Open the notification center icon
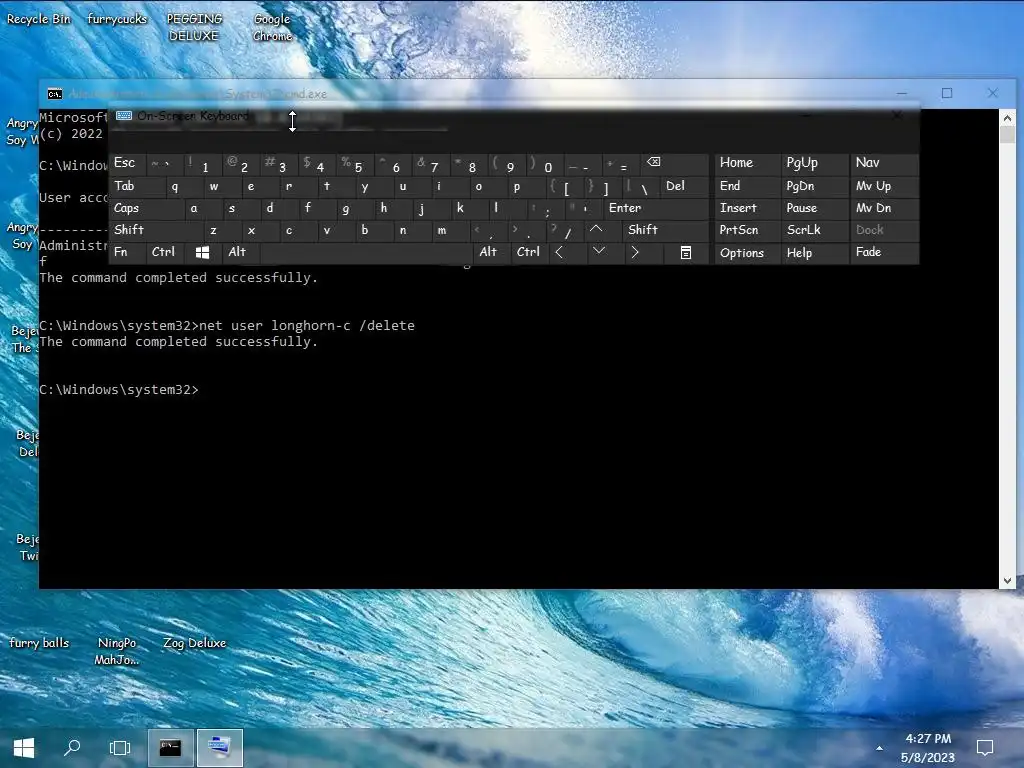The width and height of the screenshot is (1024, 768). [985, 747]
